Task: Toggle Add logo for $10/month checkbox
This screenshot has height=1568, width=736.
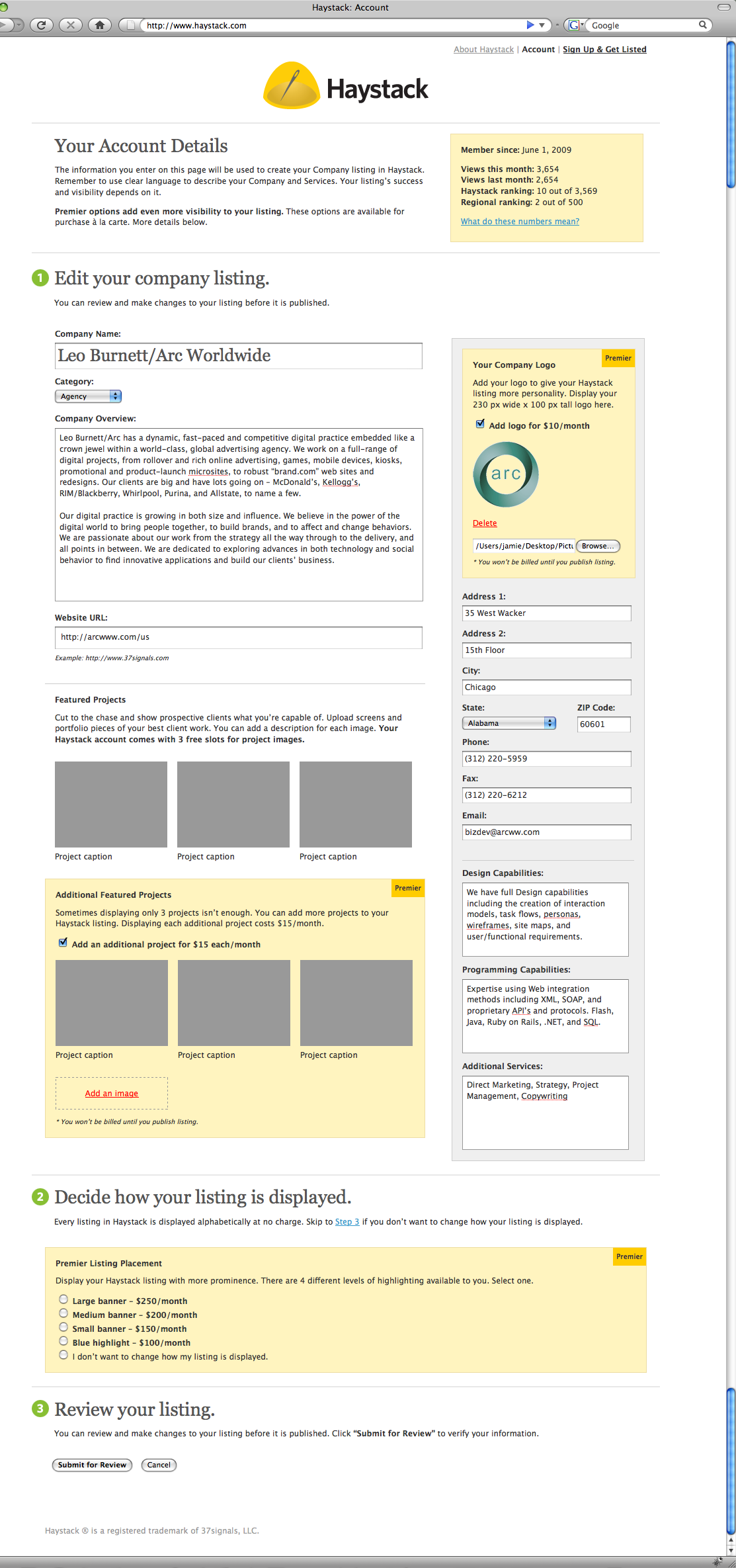Action: tap(480, 424)
